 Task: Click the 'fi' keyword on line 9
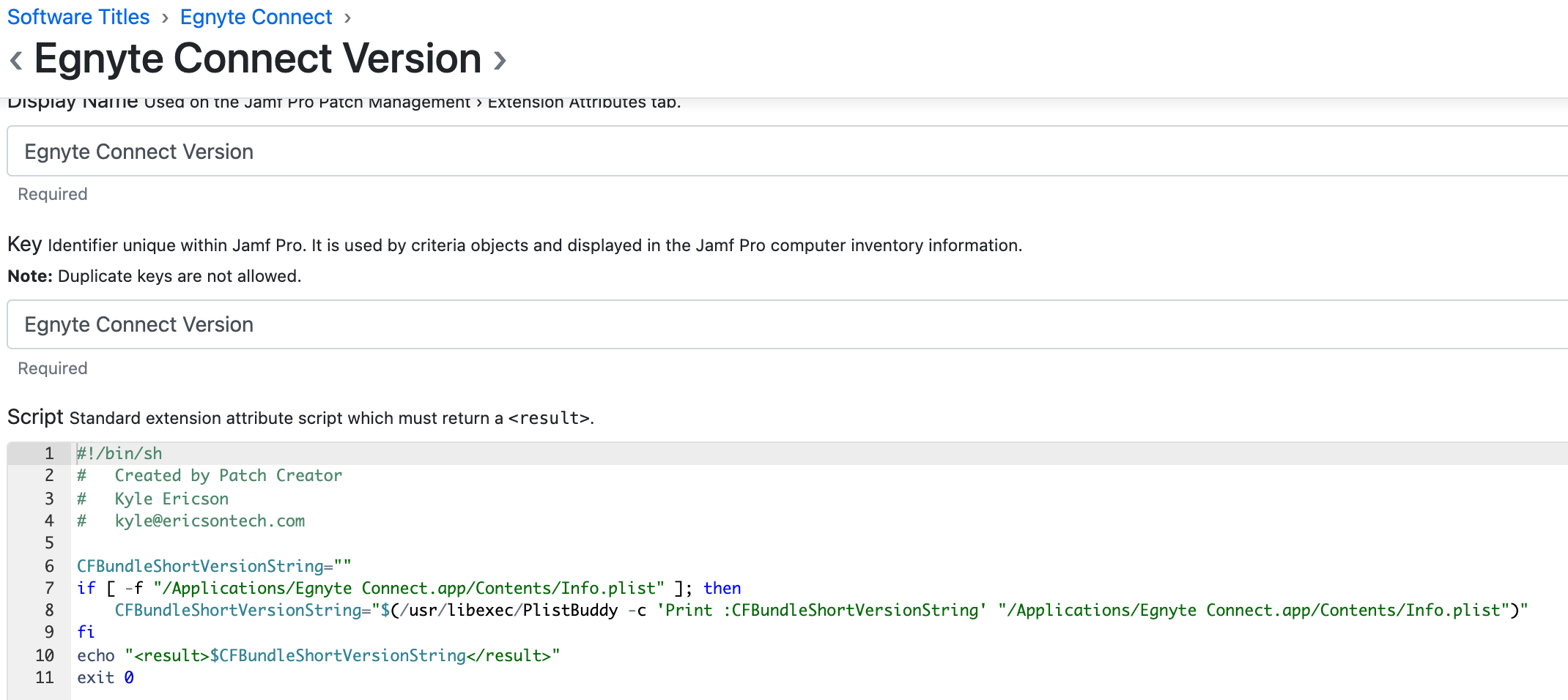click(x=86, y=632)
